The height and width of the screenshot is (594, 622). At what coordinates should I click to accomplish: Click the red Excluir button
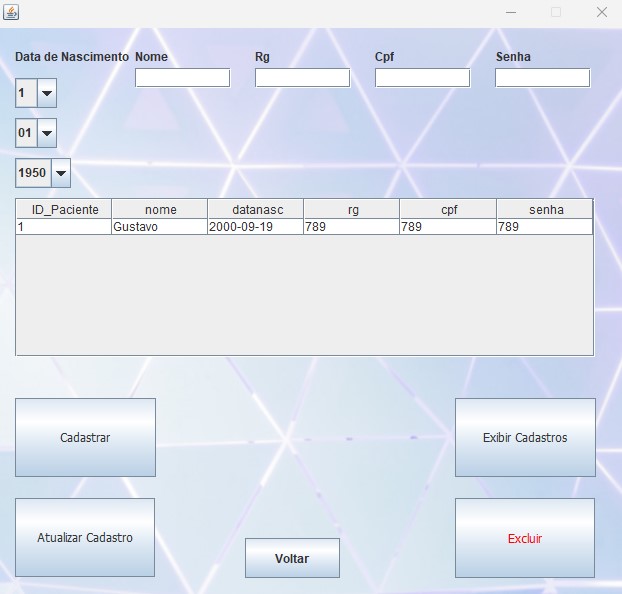pyautogui.click(x=525, y=538)
